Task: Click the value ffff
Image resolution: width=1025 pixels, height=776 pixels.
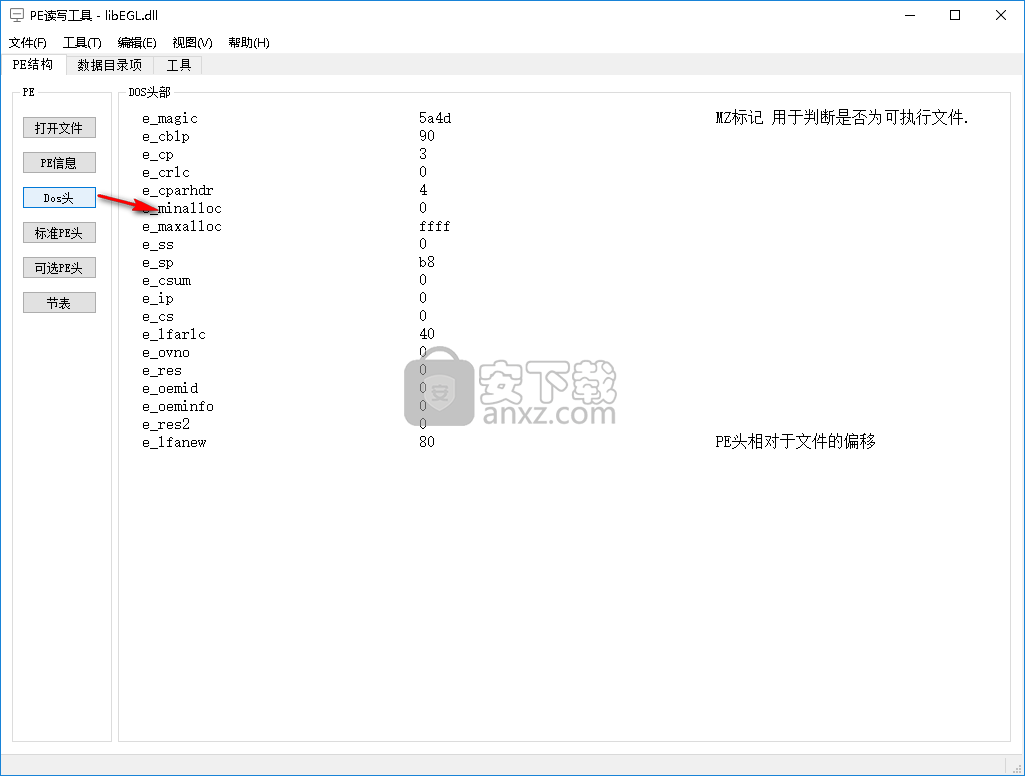Action: coord(435,226)
